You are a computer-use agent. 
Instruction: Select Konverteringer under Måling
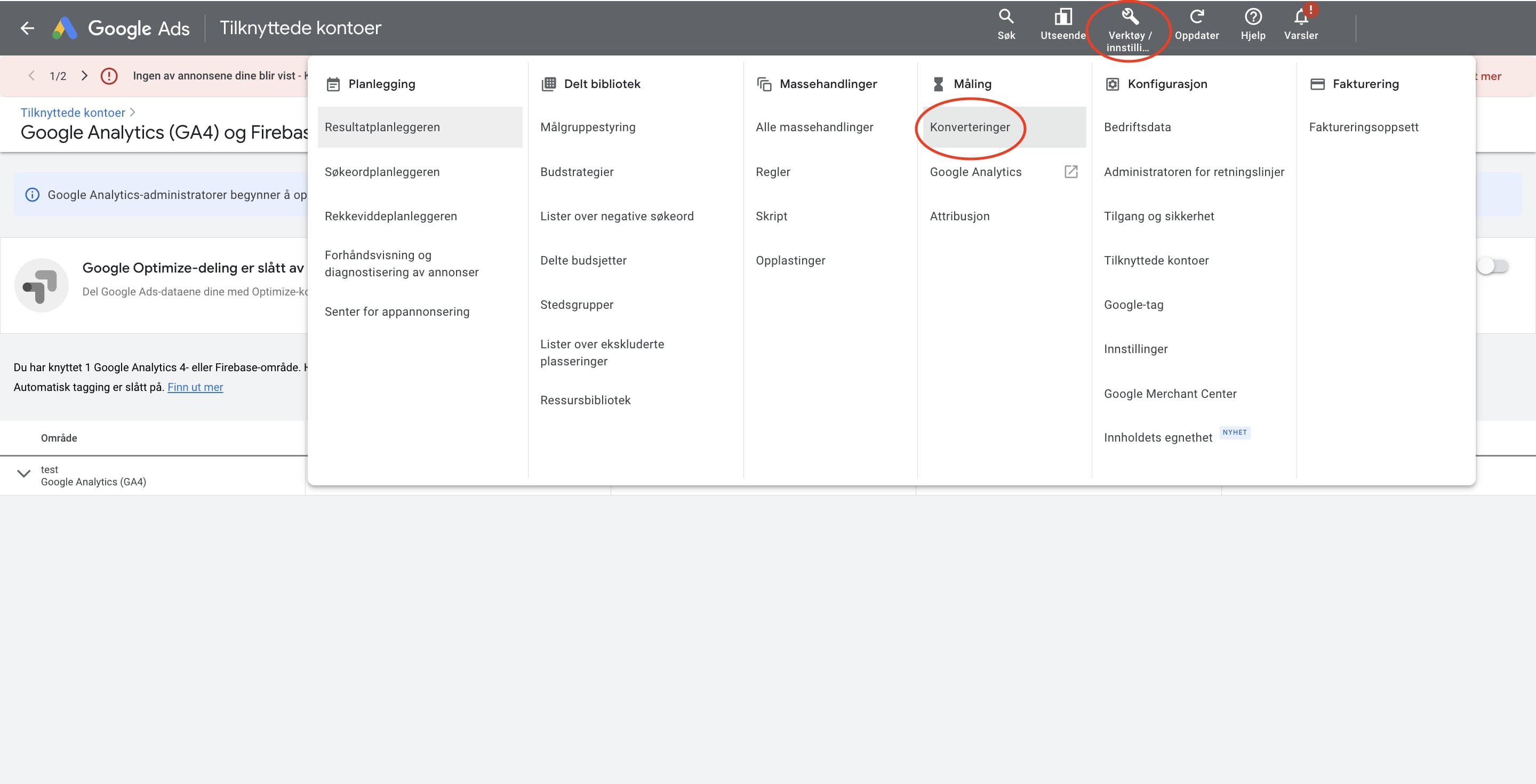pos(970,127)
